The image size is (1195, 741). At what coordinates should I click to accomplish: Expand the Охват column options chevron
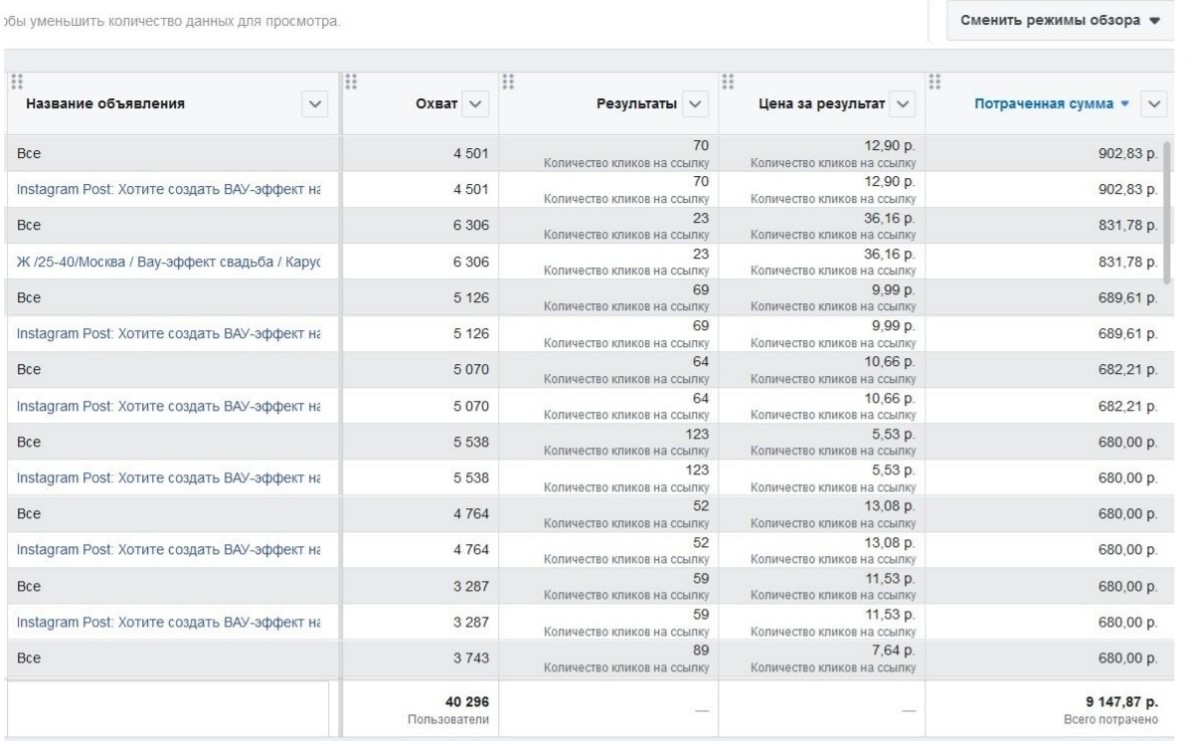tap(474, 103)
